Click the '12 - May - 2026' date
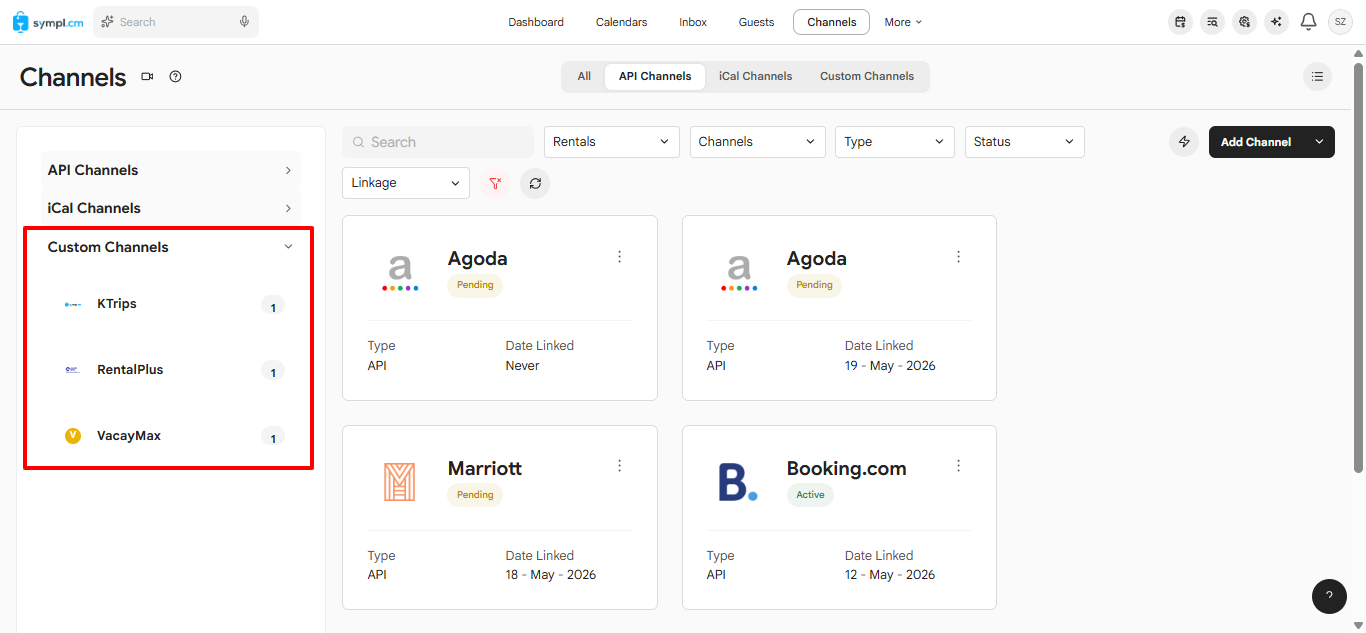The width and height of the screenshot is (1366, 633). [x=890, y=575]
